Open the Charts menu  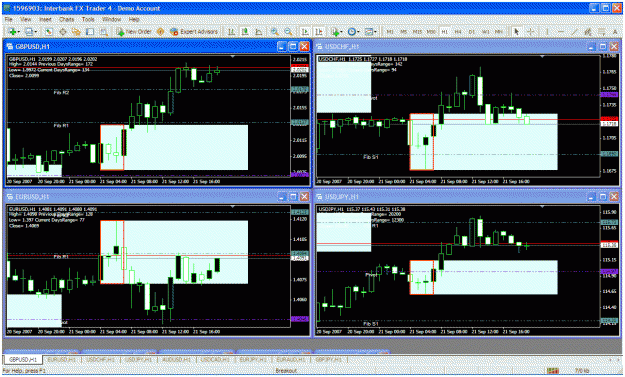pyautogui.click(x=67, y=19)
